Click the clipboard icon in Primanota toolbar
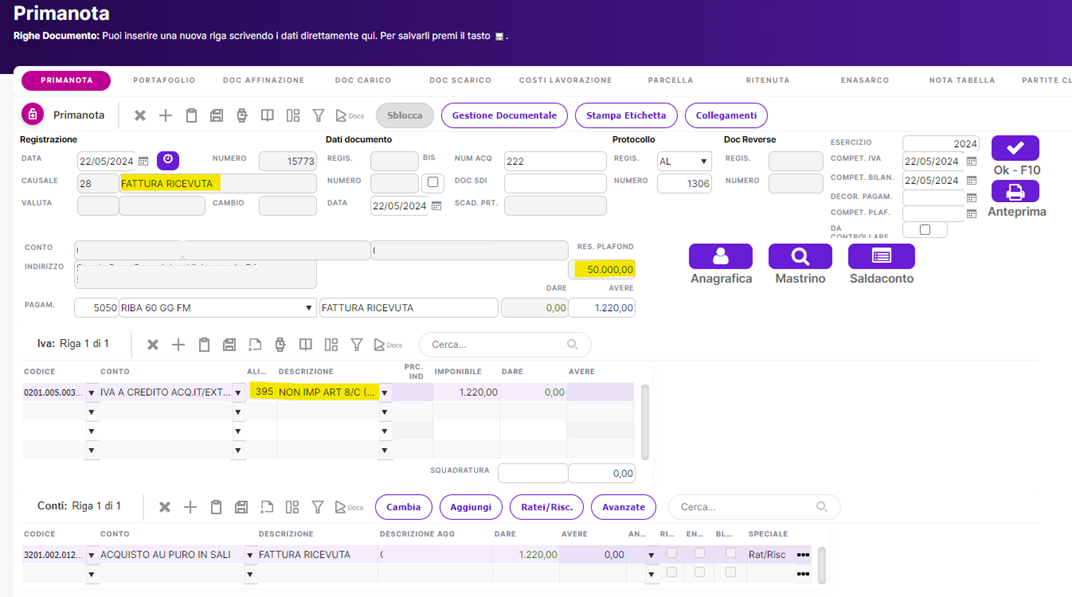1072x597 pixels. 191,116
